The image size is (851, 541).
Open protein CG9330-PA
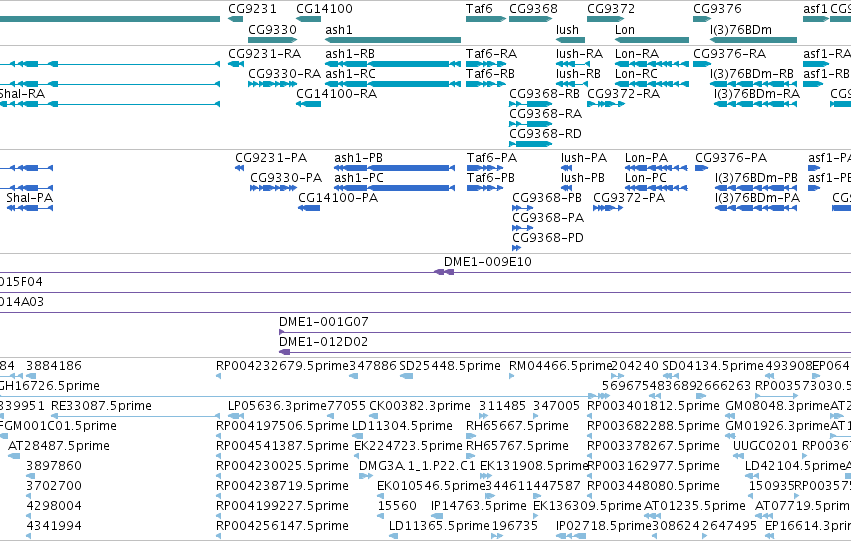click(286, 178)
